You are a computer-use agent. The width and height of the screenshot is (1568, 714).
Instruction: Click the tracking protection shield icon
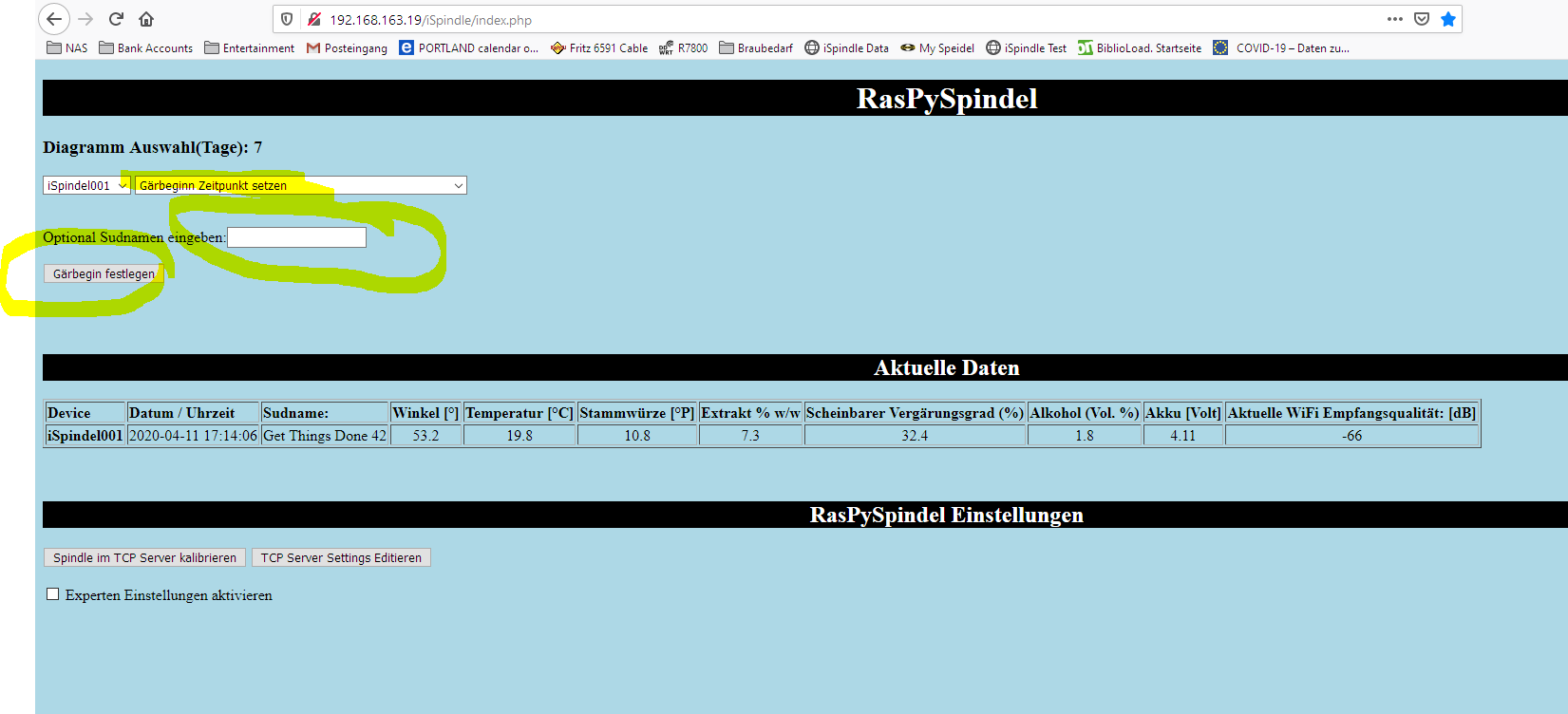pyautogui.click(x=287, y=19)
